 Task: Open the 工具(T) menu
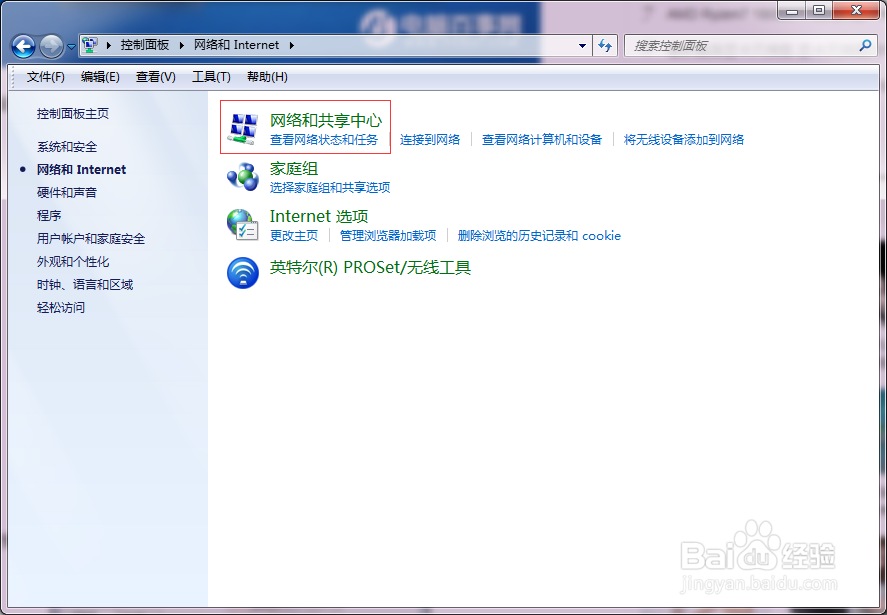pyautogui.click(x=211, y=77)
